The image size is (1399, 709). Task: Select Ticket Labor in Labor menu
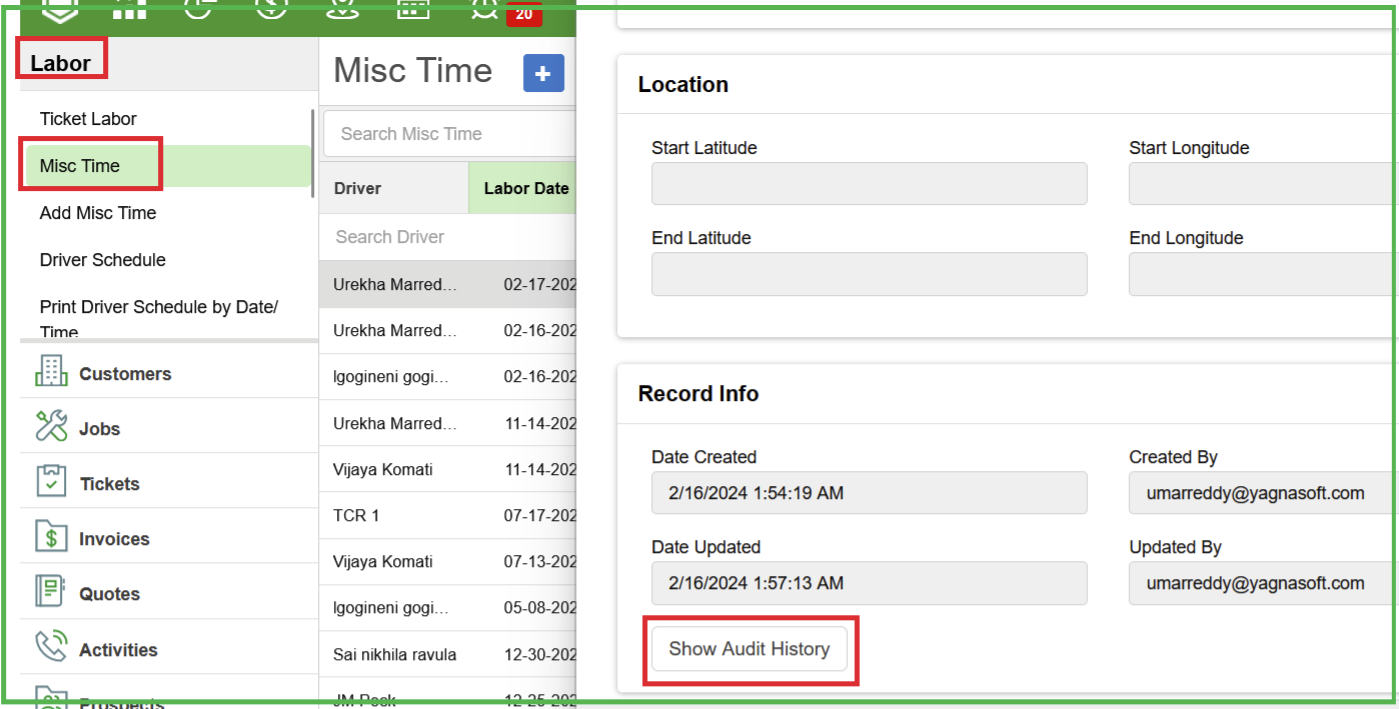(x=88, y=119)
